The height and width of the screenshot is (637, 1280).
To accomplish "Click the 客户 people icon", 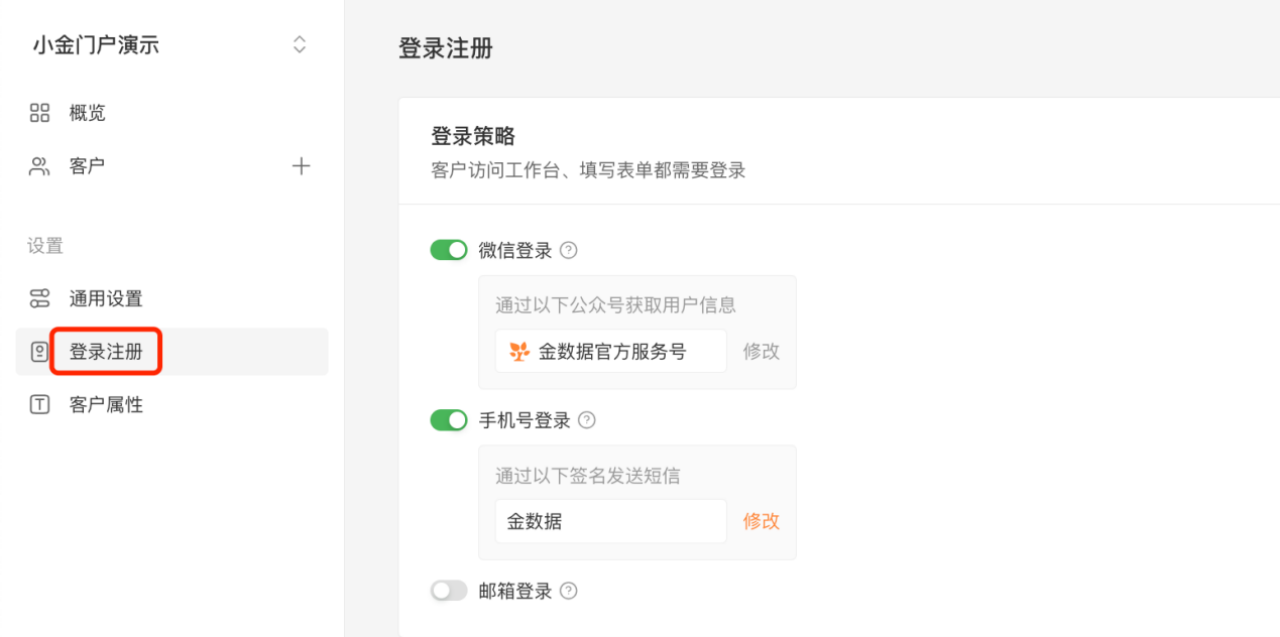I will (39, 166).
